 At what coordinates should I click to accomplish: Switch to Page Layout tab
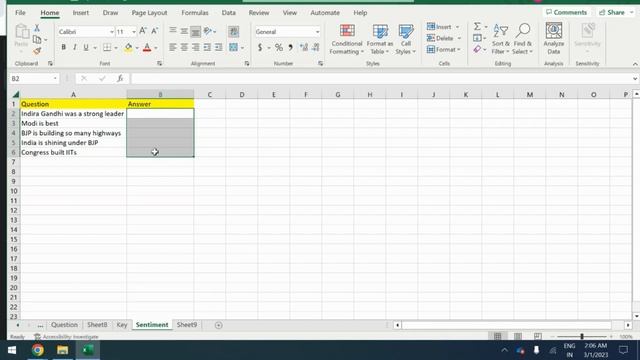click(x=149, y=13)
